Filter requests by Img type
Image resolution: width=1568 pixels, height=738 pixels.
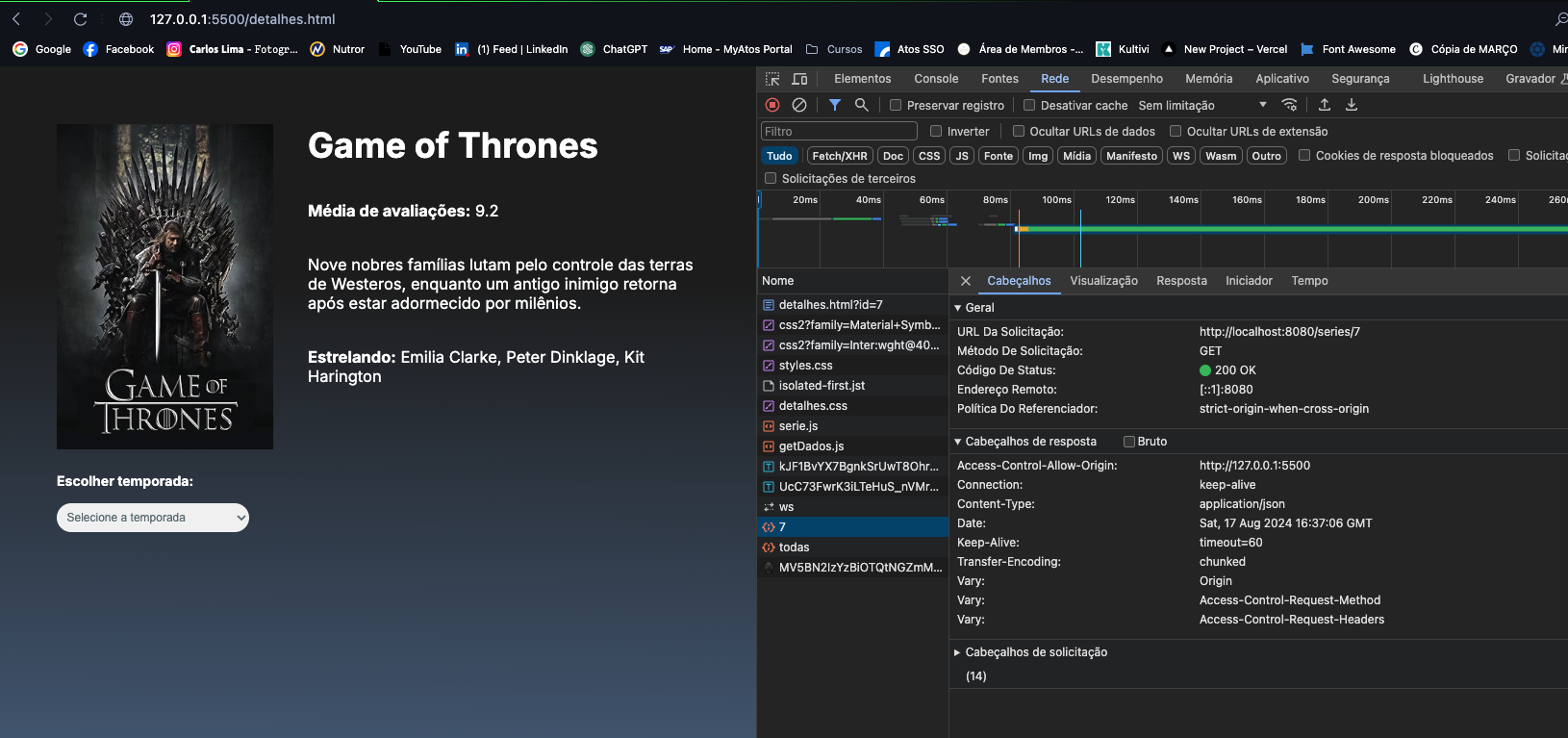pyautogui.click(x=1038, y=156)
